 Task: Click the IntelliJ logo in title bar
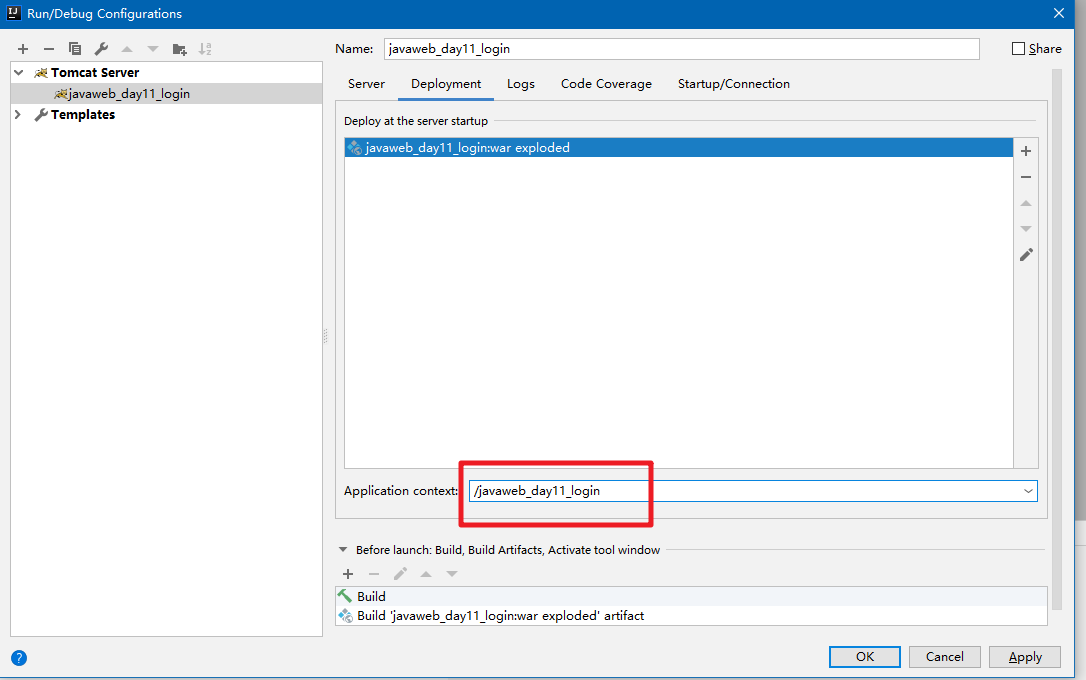pyautogui.click(x=13, y=13)
